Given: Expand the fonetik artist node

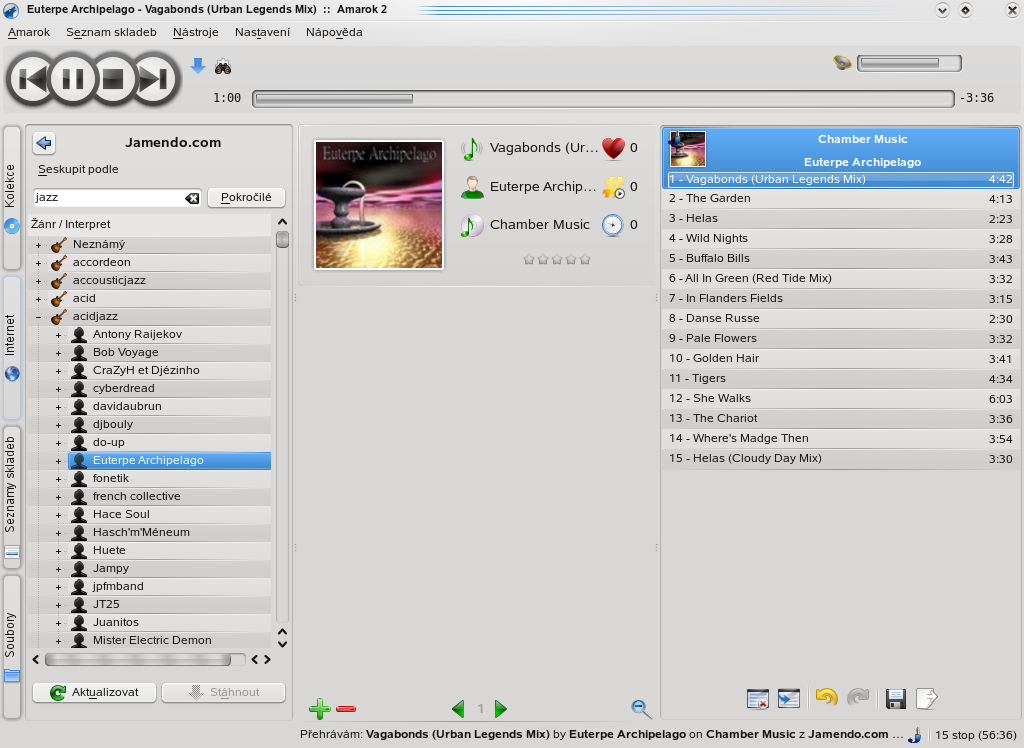Looking at the screenshot, I should click(59, 480).
